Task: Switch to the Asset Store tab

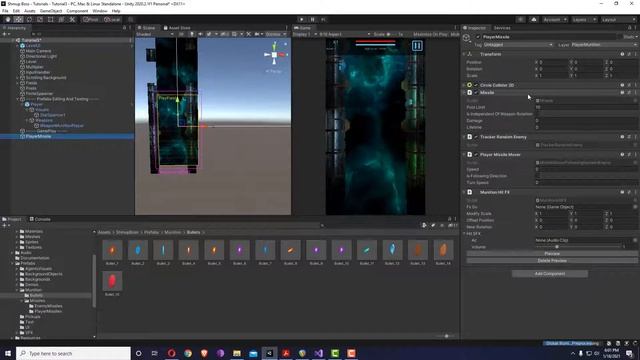Action: [177, 28]
